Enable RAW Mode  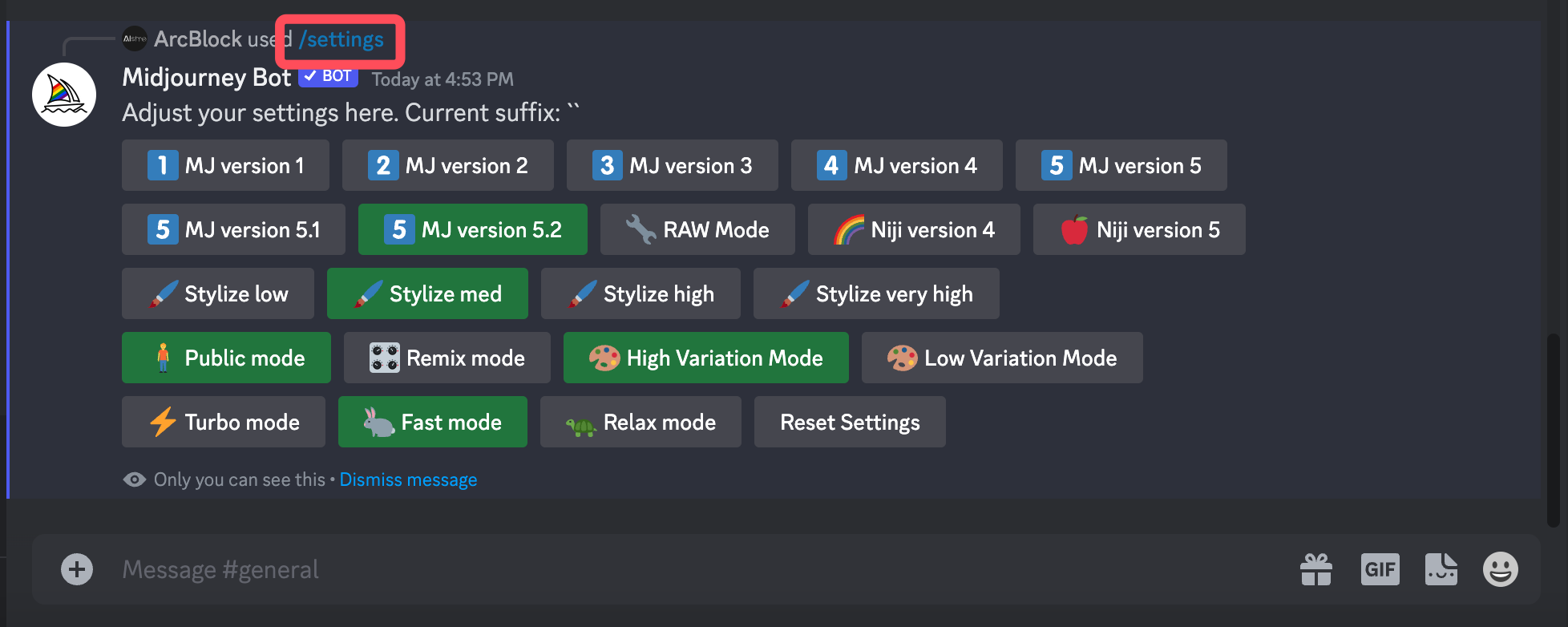coord(697,229)
